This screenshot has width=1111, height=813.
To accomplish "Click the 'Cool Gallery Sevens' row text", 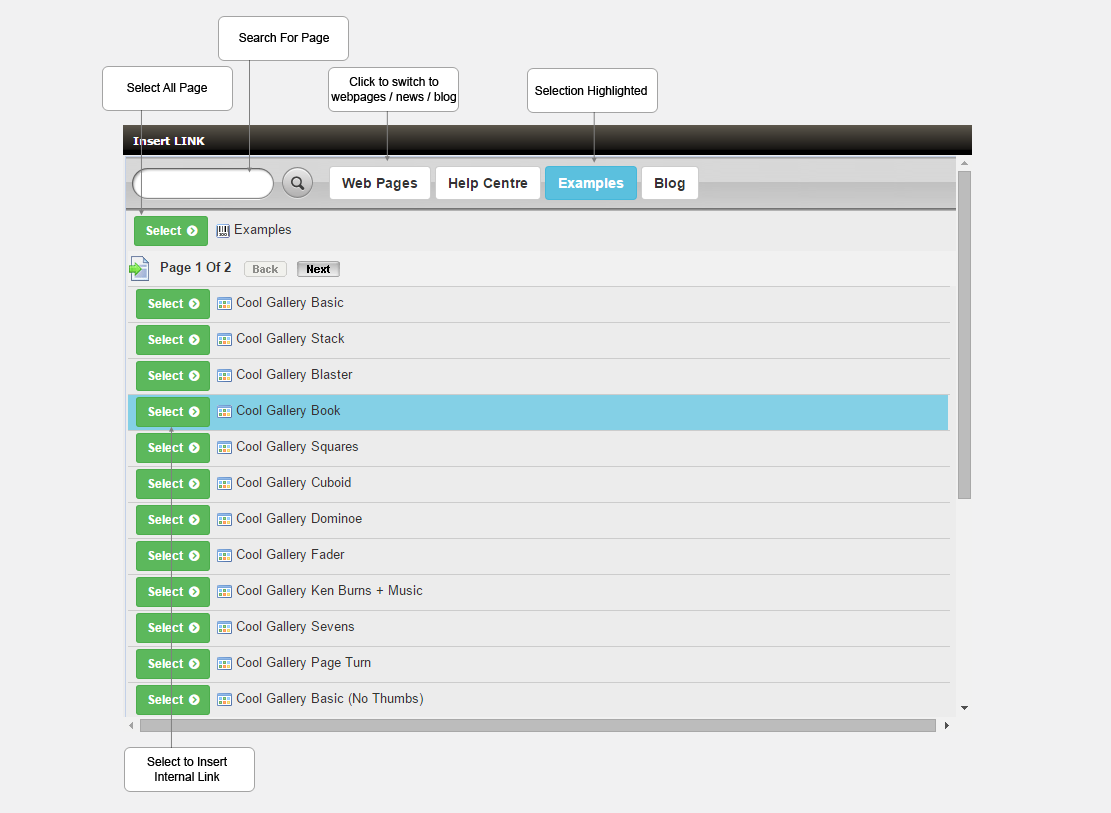I will click(x=295, y=627).
